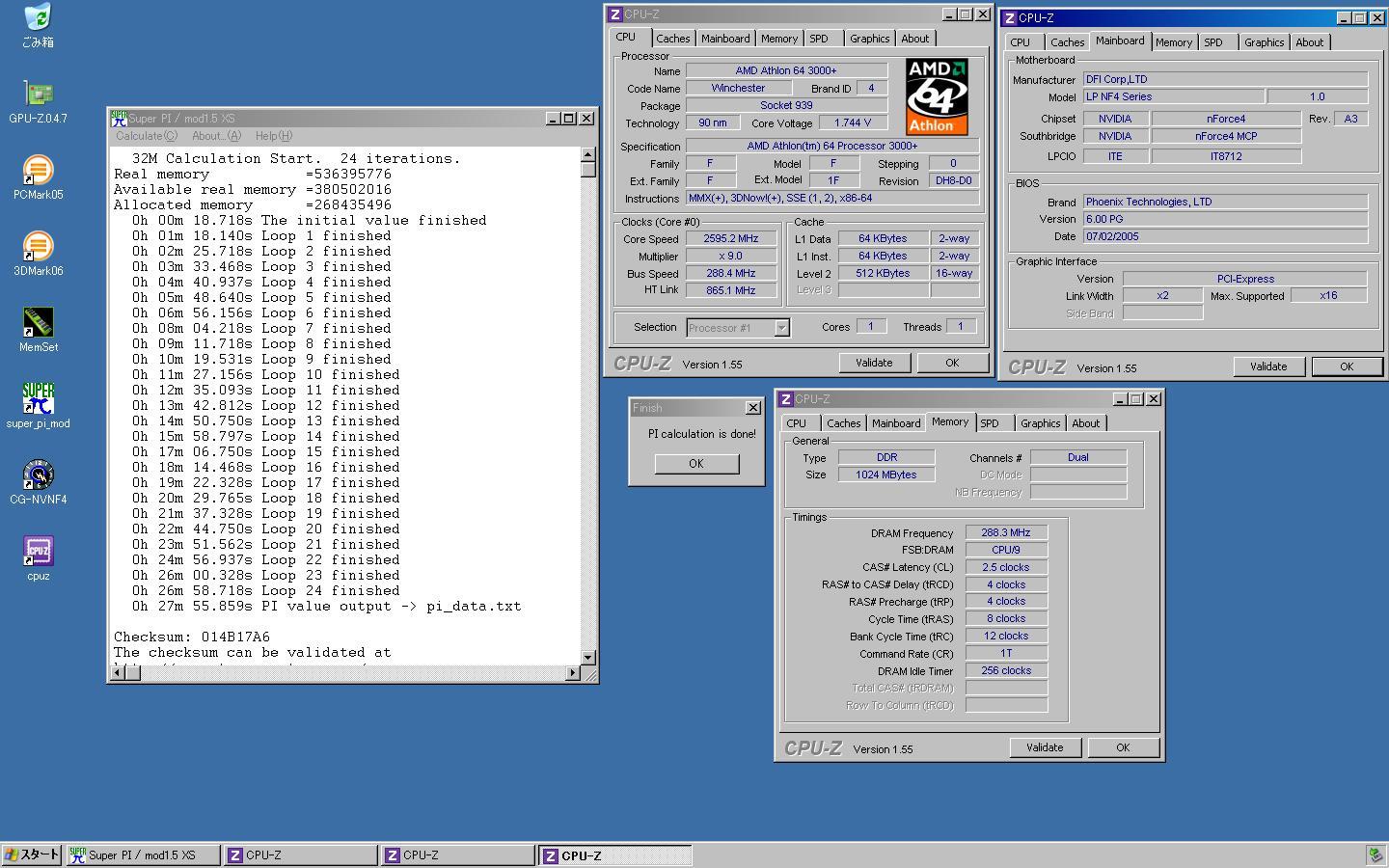Activate second CPU-Z taskbar button
This screenshot has width=1389, height=868.
pos(457,854)
